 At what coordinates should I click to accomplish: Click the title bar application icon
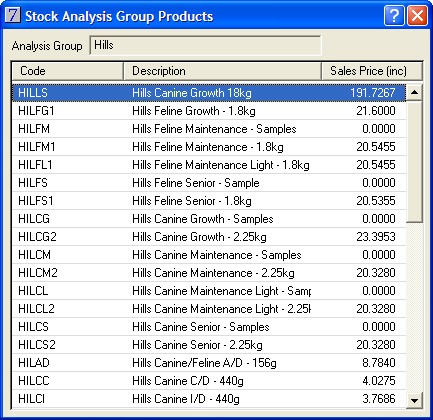pyautogui.click(x=13, y=15)
